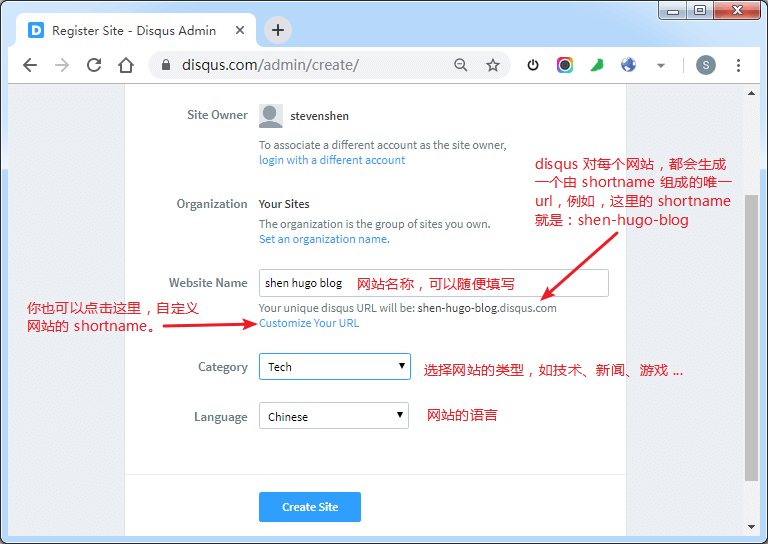768x544 pixels.
Task: Open a new browser tab
Action: pyautogui.click(x=278, y=30)
